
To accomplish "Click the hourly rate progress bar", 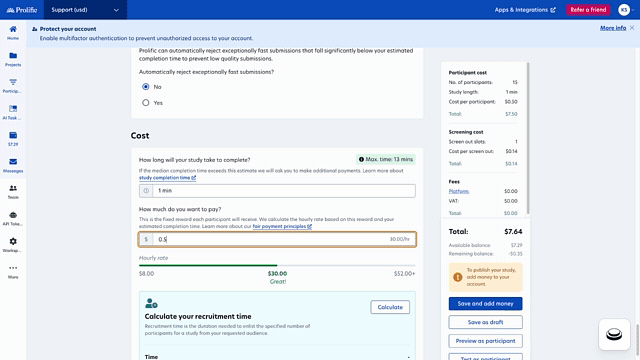I will coord(277,265).
